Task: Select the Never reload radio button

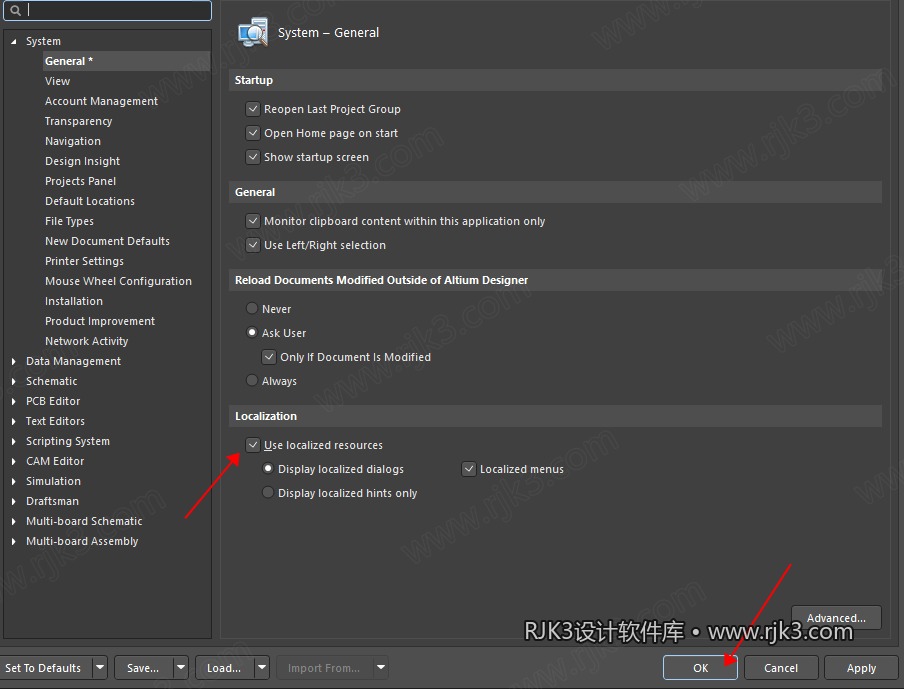Action: [x=252, y=308]
